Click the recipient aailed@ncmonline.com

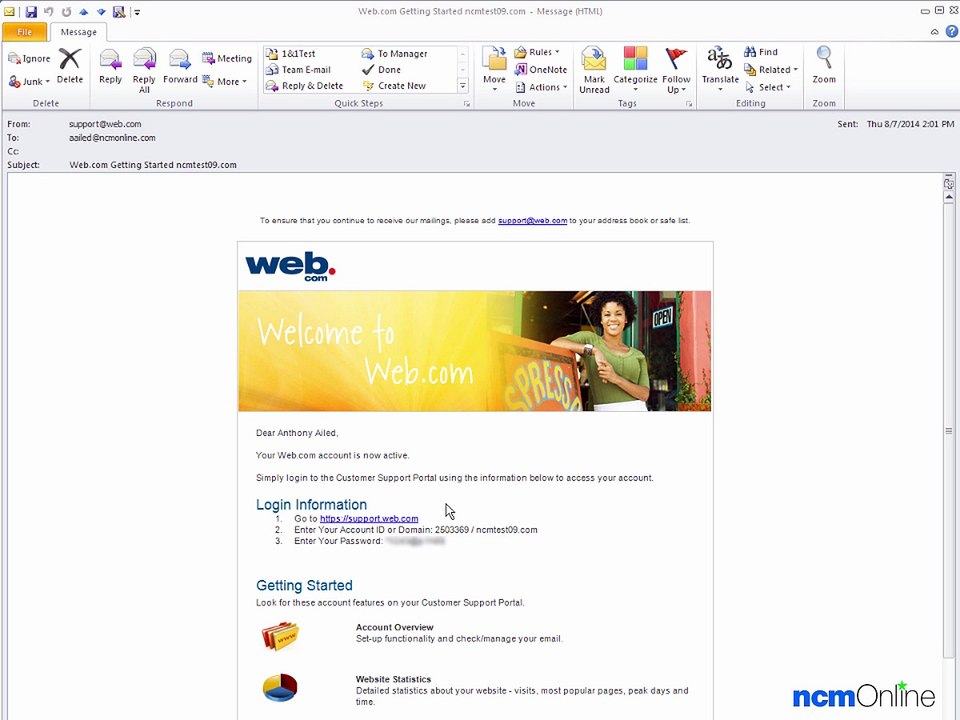(112, 138)
